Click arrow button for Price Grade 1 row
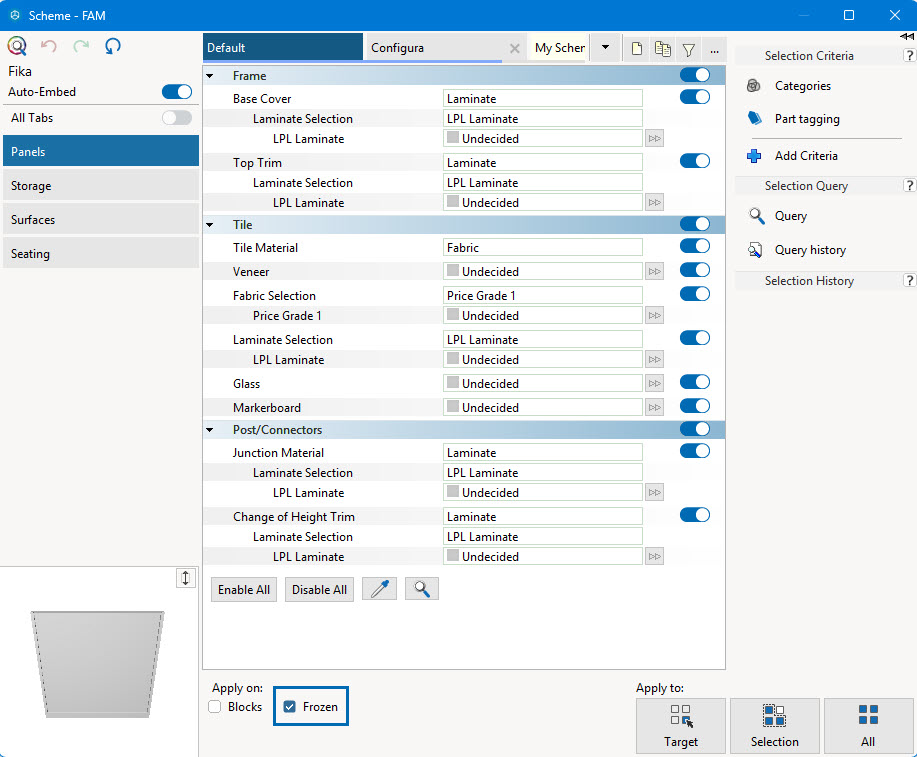The width and height of the screenshot is (917, 757). pos(654,316)
